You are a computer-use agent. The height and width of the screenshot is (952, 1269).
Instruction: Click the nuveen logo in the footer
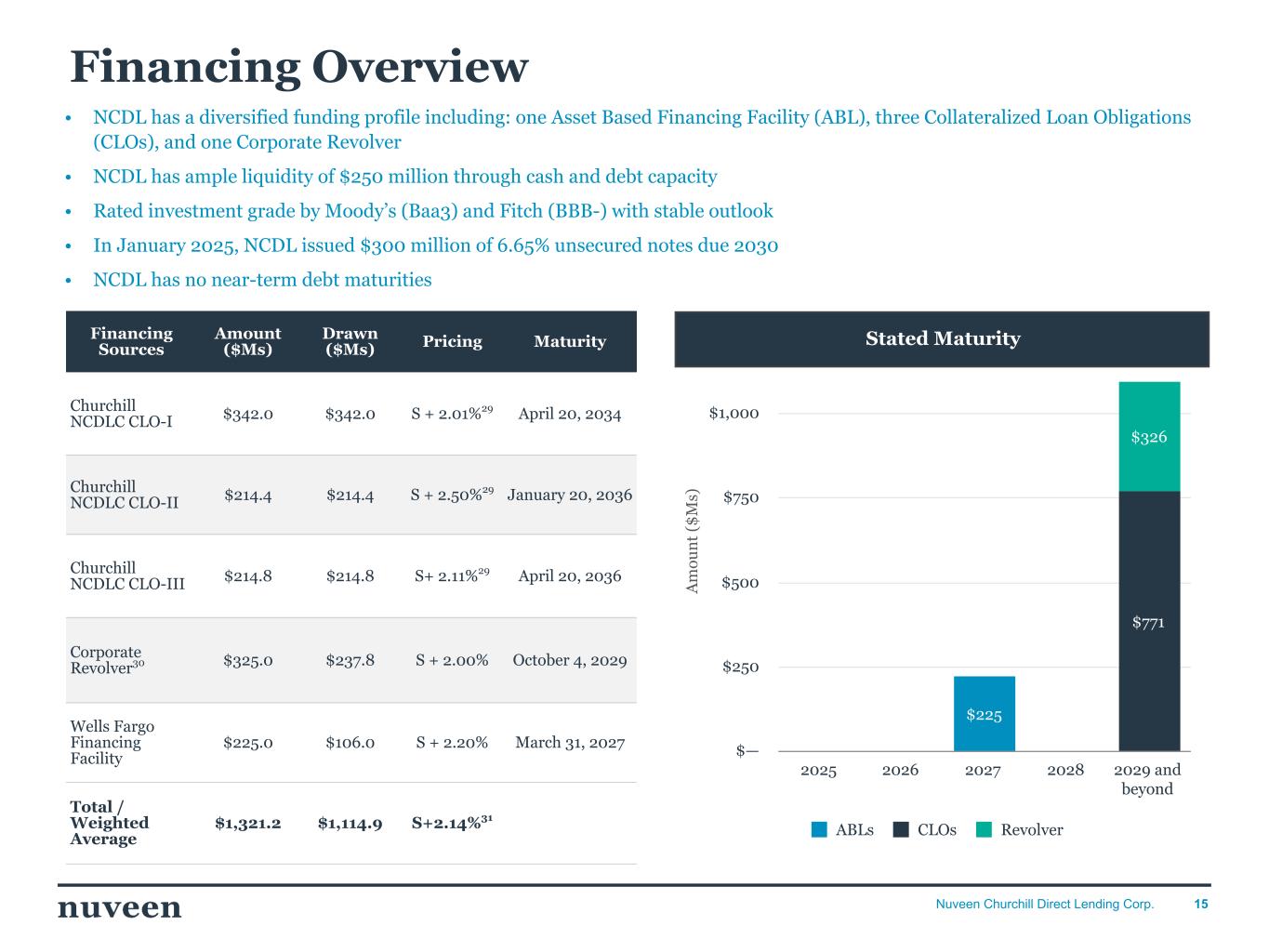pyautogui.click(x=120, y=907)
